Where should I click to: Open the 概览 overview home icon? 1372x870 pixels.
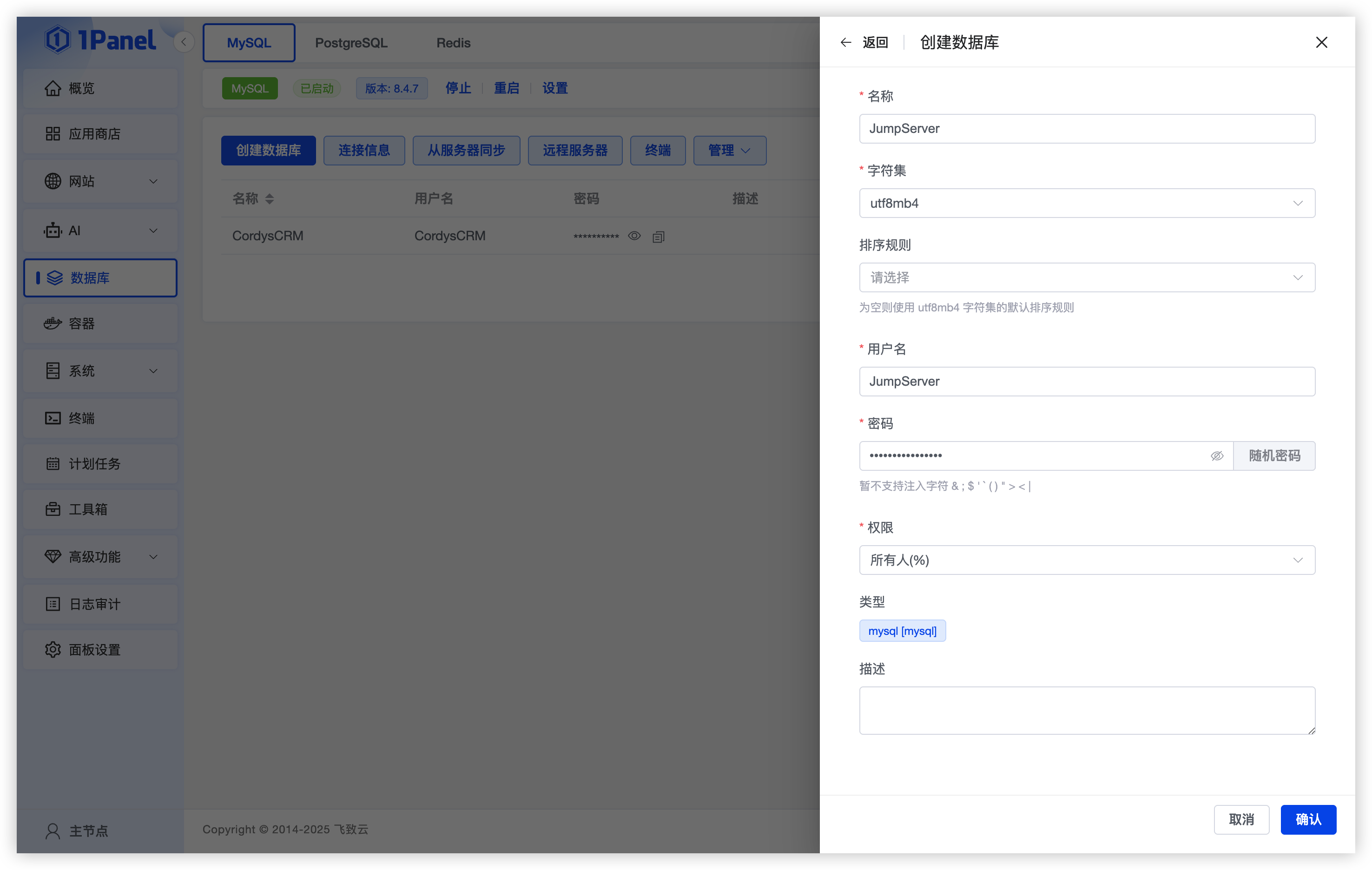[53, 88]
